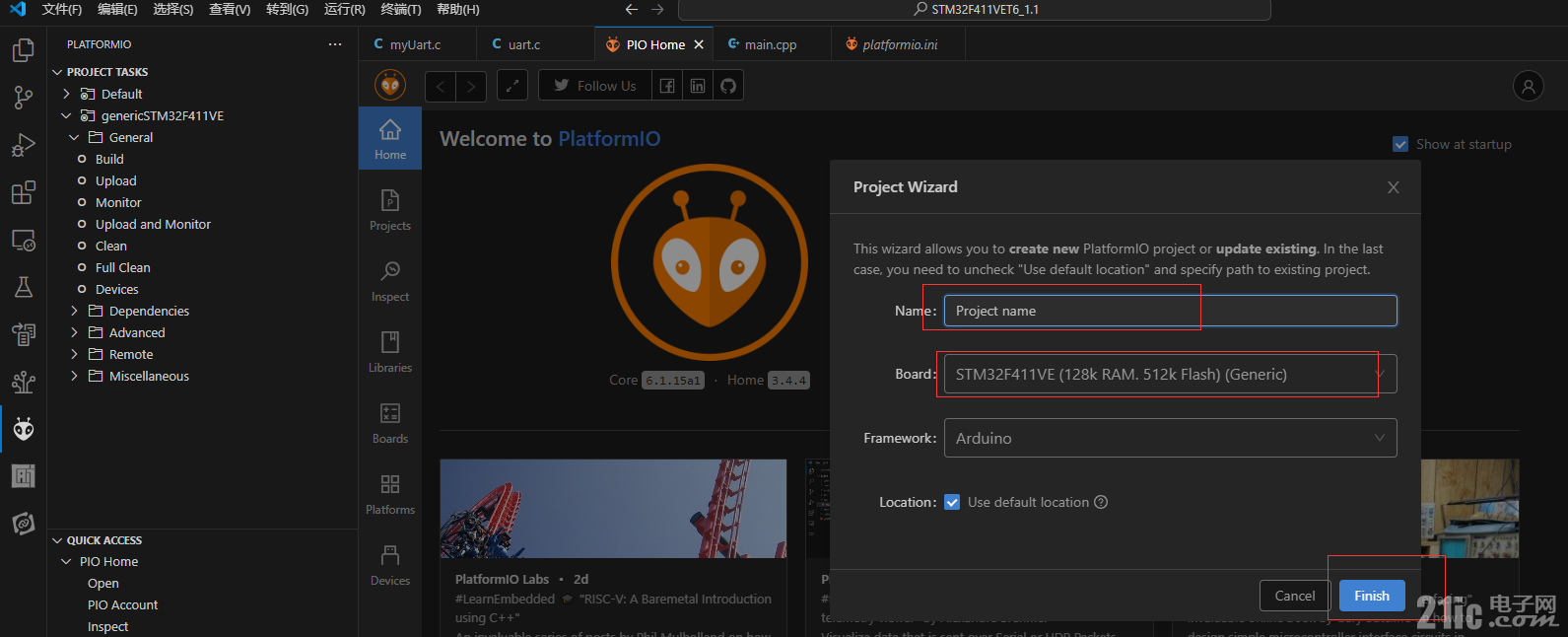Expand Miscellaneous task group

(x=74, y=376)
